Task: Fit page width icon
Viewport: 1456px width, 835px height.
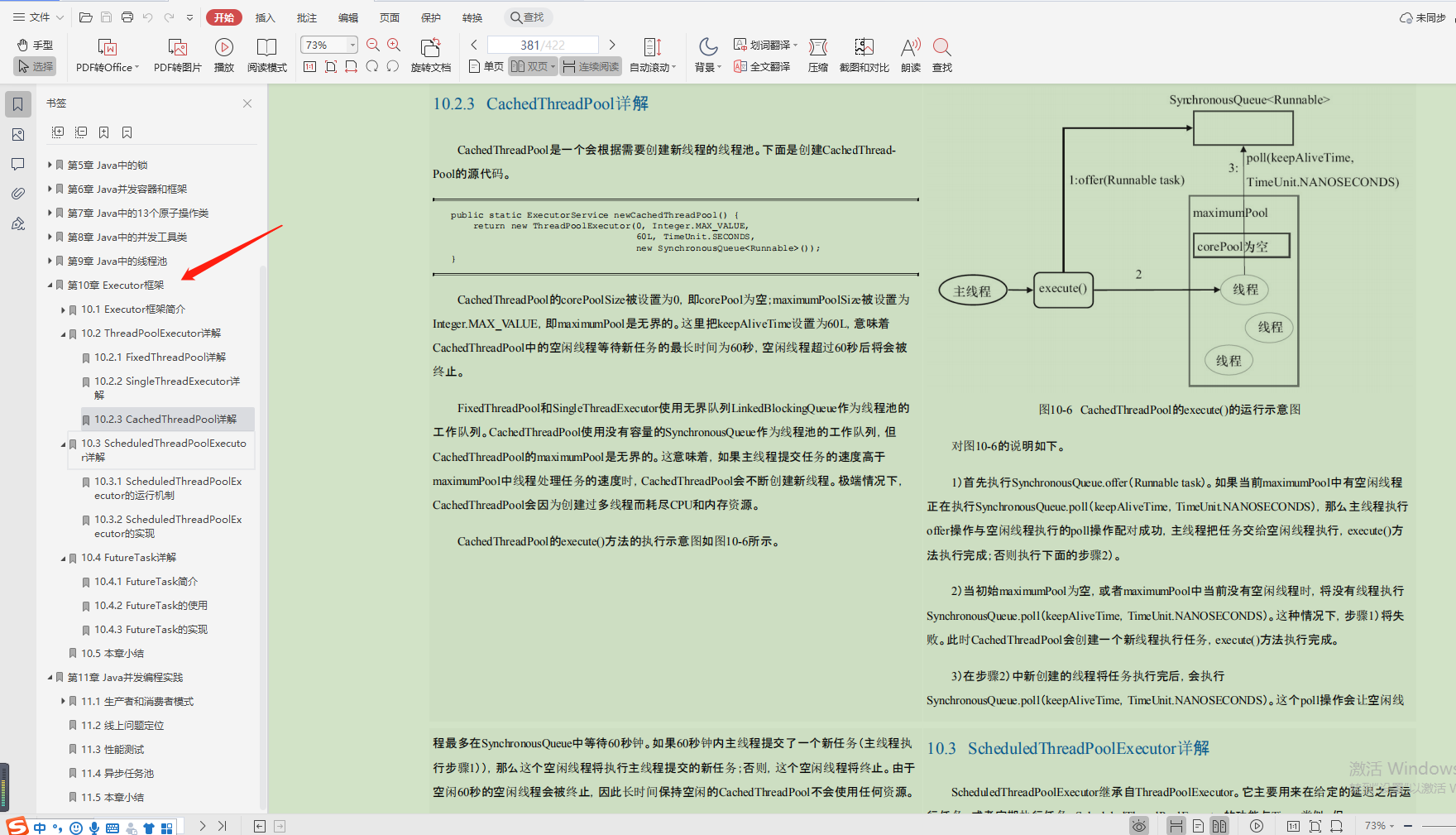Action: (x=351, y=66)
